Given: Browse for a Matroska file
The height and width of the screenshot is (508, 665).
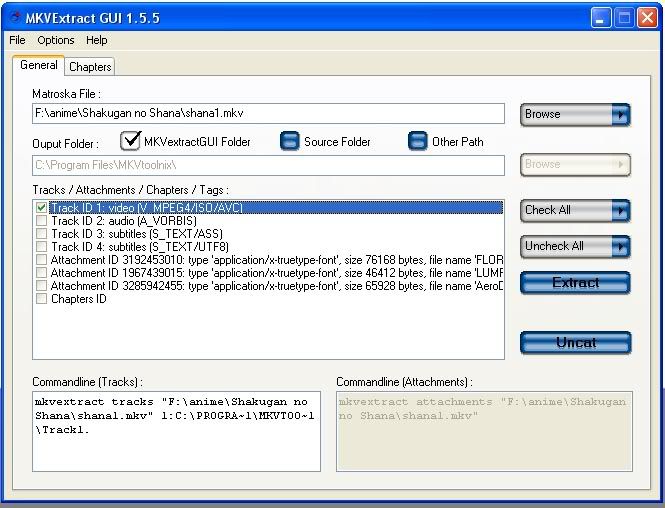Looking at the screenshot, I should point(575,114).
